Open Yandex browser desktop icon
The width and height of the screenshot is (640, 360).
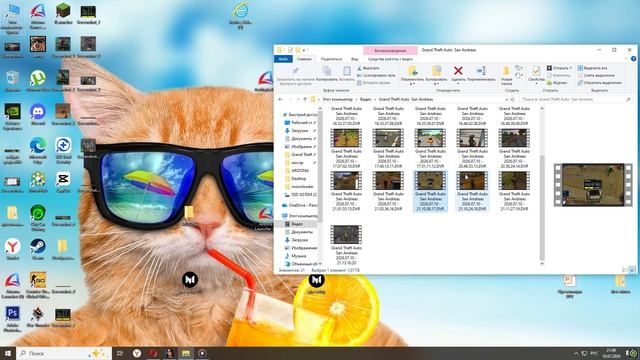pyautogui.click(x=12, y=246)
